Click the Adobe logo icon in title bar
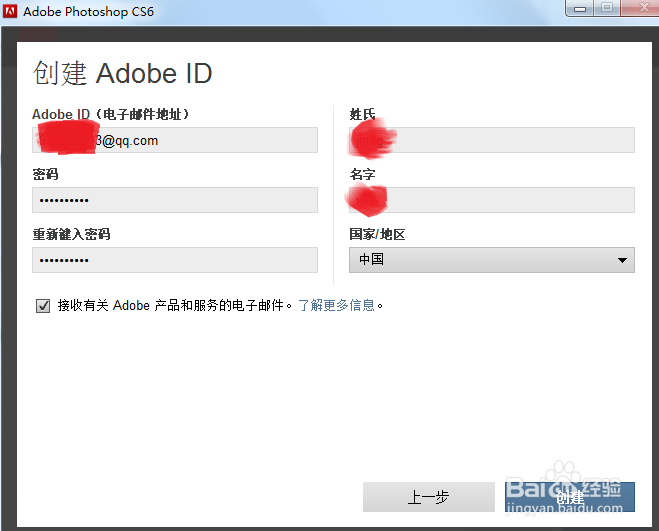The width and height of the screenshot is (659, 531). click(10, 11)
